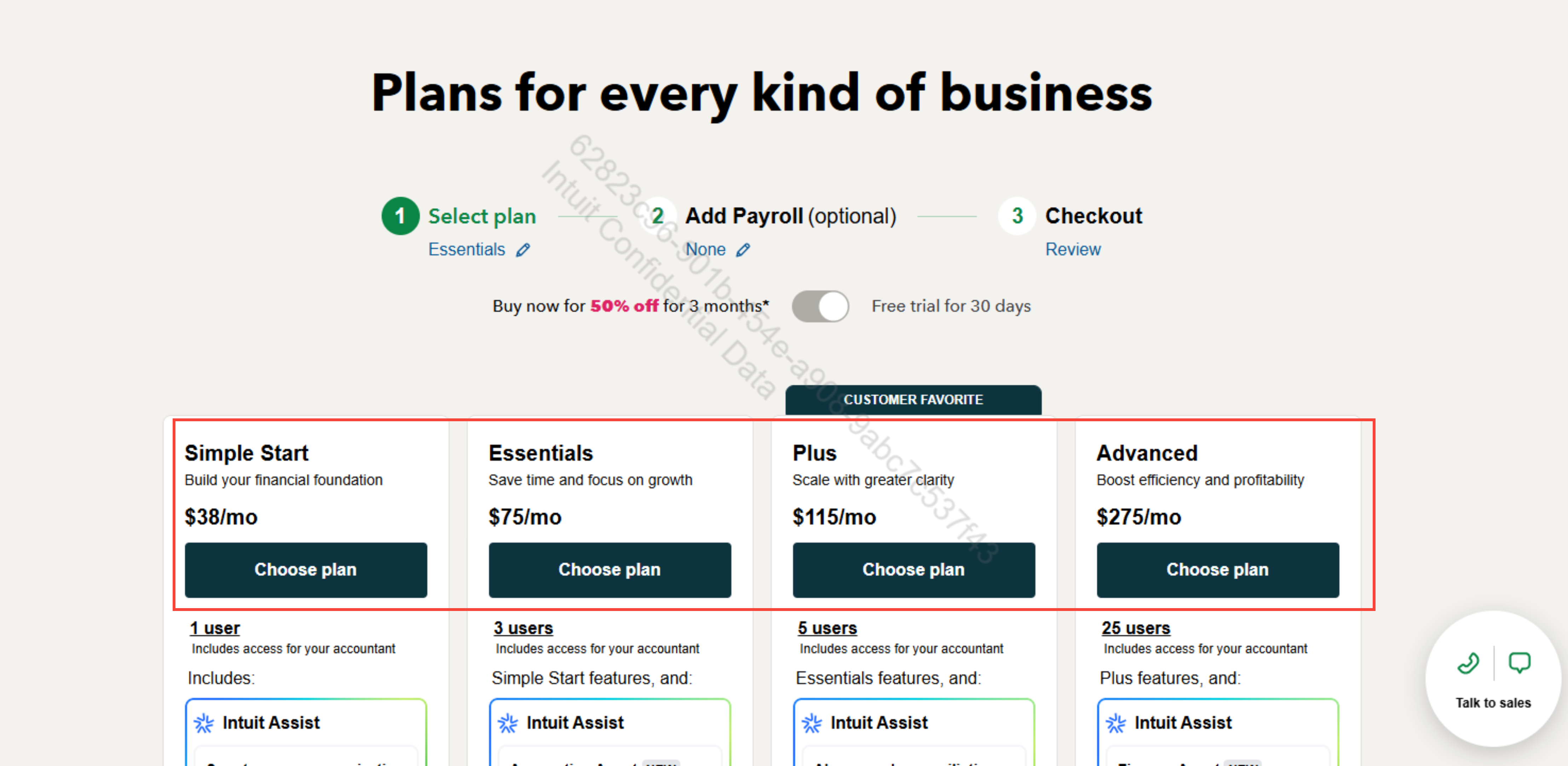Open the 25 users link under Advanced
Image resolution: width=1568 pixels, height=766 pixels.
[1135, 628]
